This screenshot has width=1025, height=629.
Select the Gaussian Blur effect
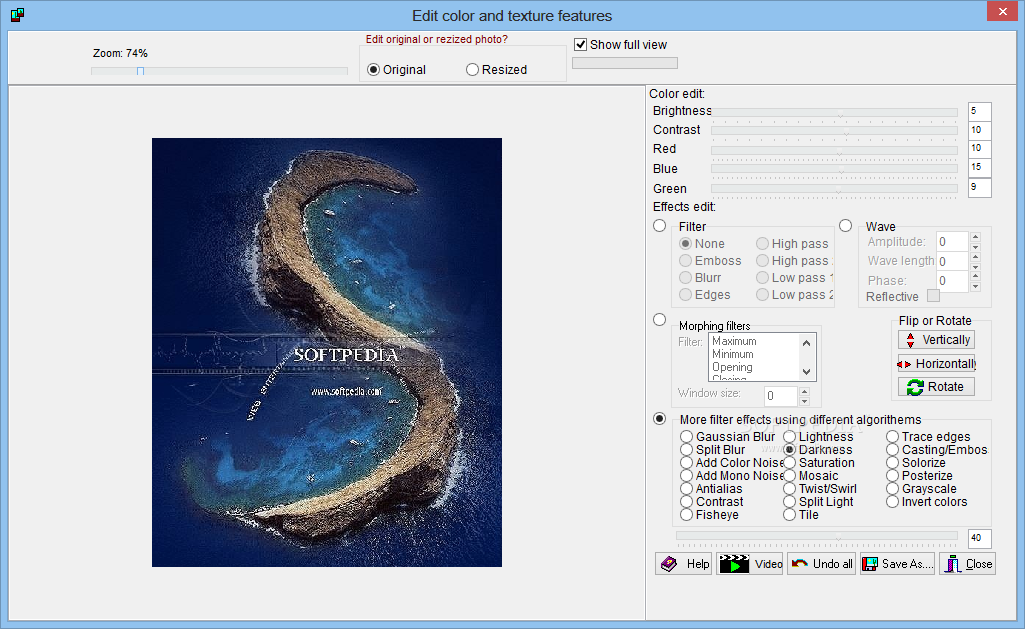tap(686, 436)
